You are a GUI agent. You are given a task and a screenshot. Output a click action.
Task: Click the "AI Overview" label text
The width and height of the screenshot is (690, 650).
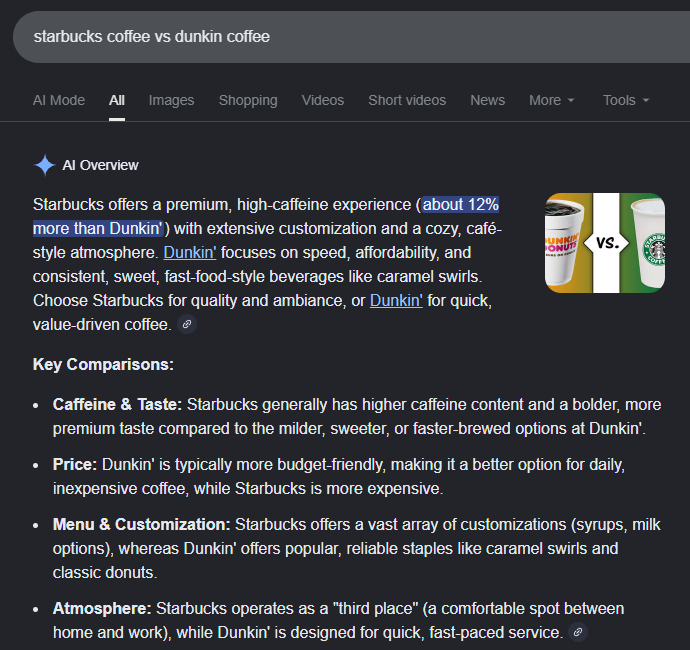click(x=100, y=165)
